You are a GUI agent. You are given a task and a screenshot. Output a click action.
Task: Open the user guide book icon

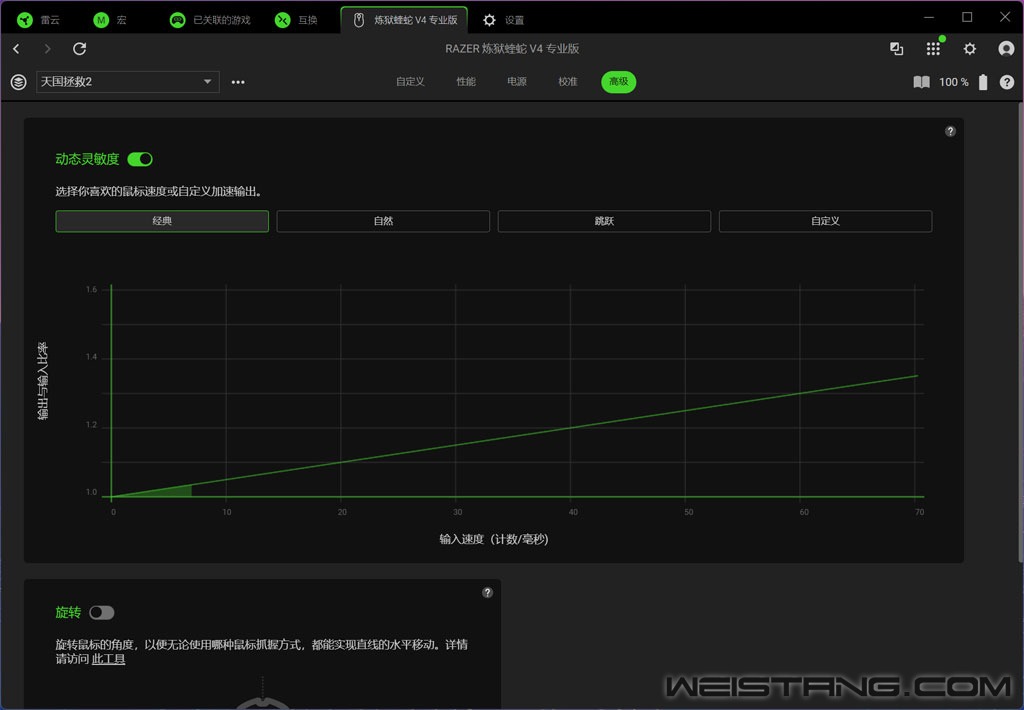tap(921, 82)
